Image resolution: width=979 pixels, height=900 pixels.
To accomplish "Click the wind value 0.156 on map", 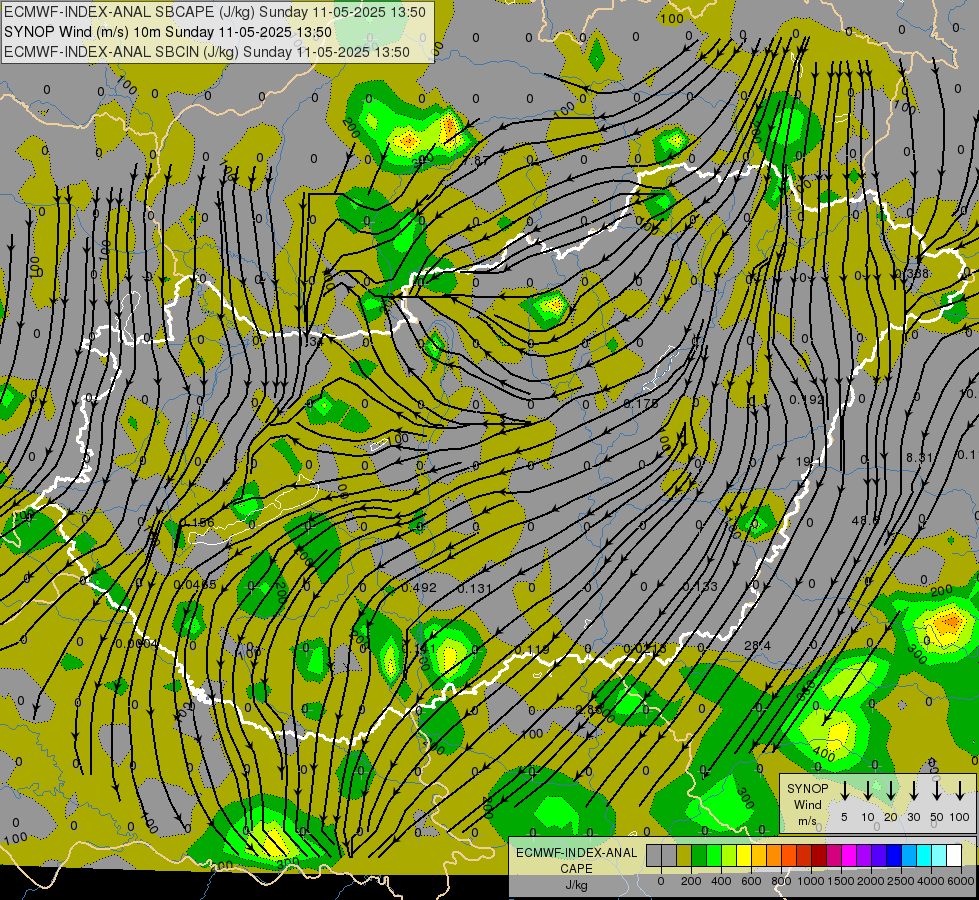I will [x=197, y=523].
